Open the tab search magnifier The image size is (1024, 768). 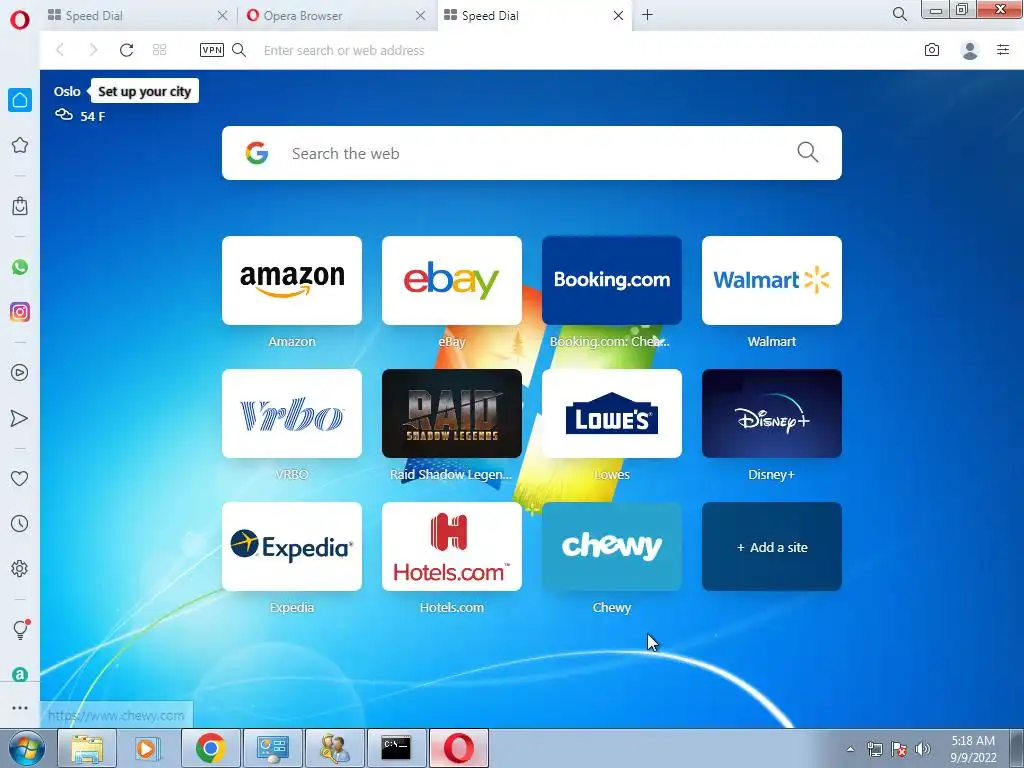point(900,14)
